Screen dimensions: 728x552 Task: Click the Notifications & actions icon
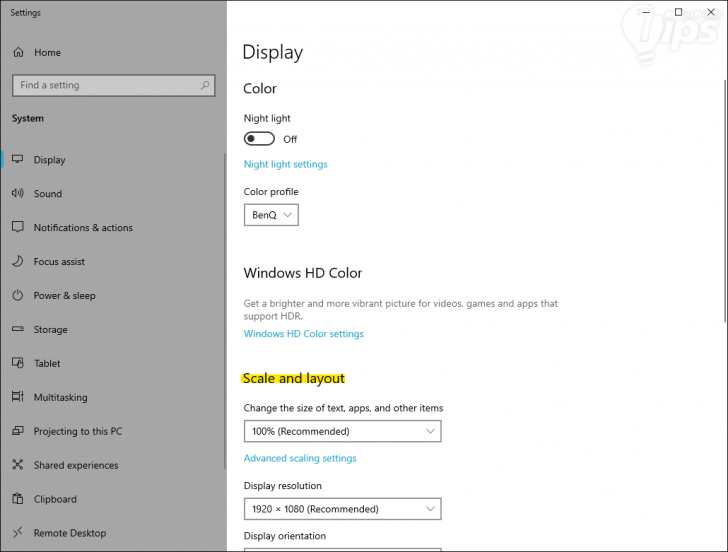click(17, 228)
